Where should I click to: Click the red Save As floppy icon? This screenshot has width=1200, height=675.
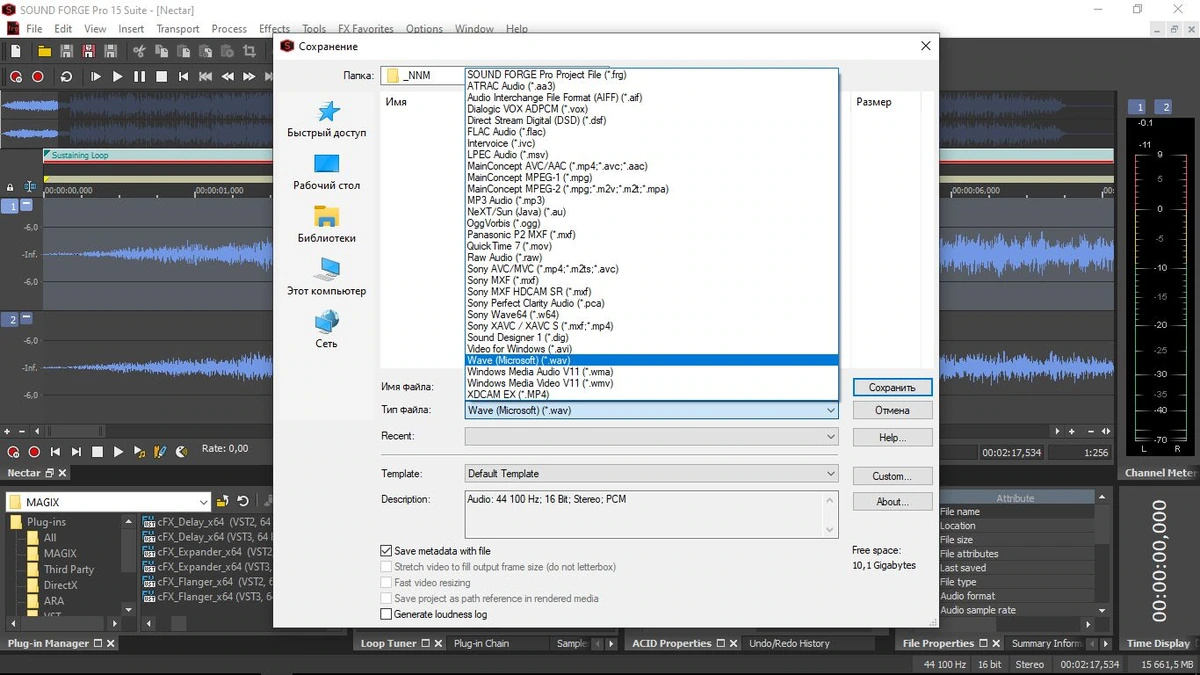(x=87, y=50)
